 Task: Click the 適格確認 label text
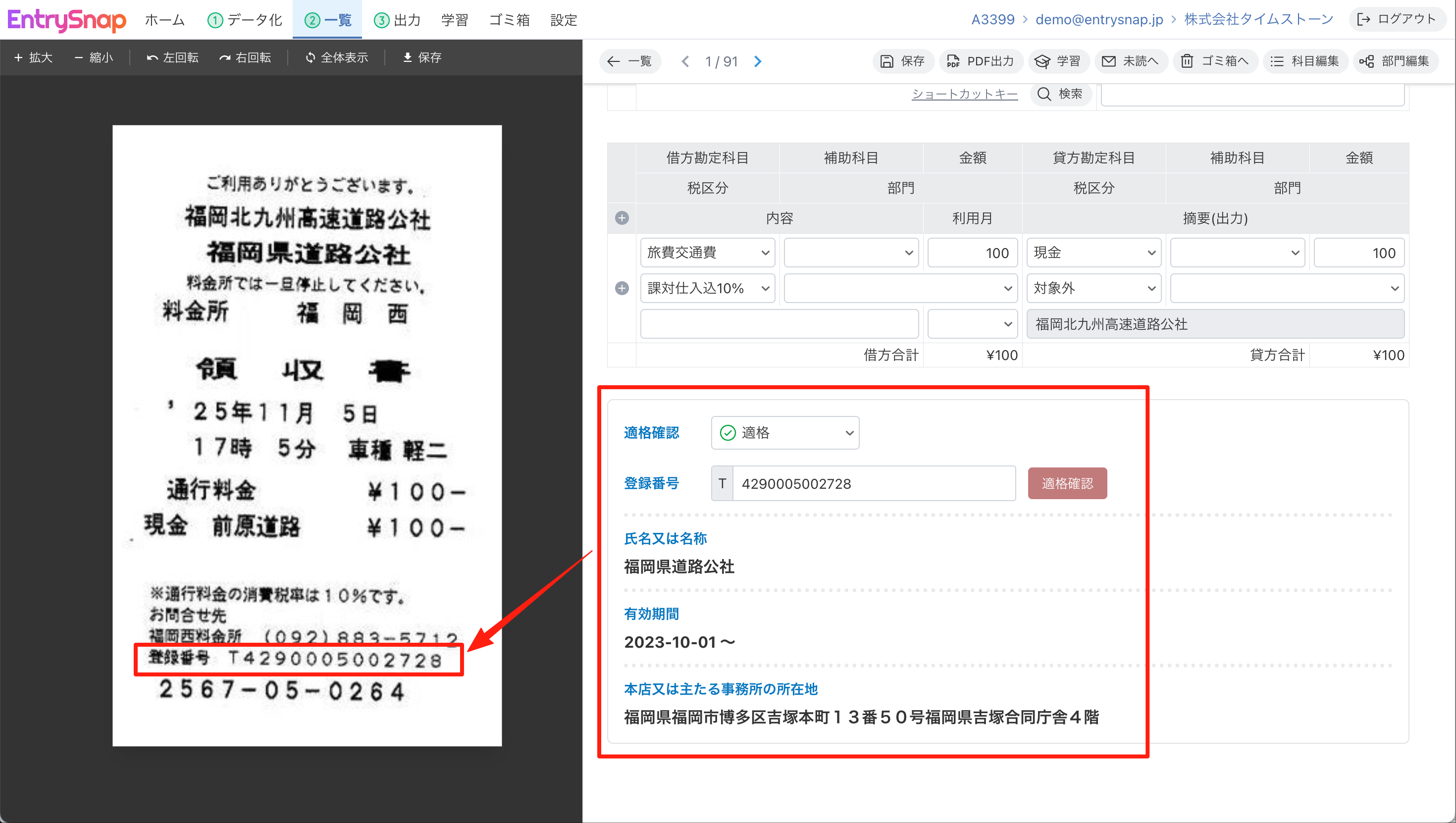[651, 433]
